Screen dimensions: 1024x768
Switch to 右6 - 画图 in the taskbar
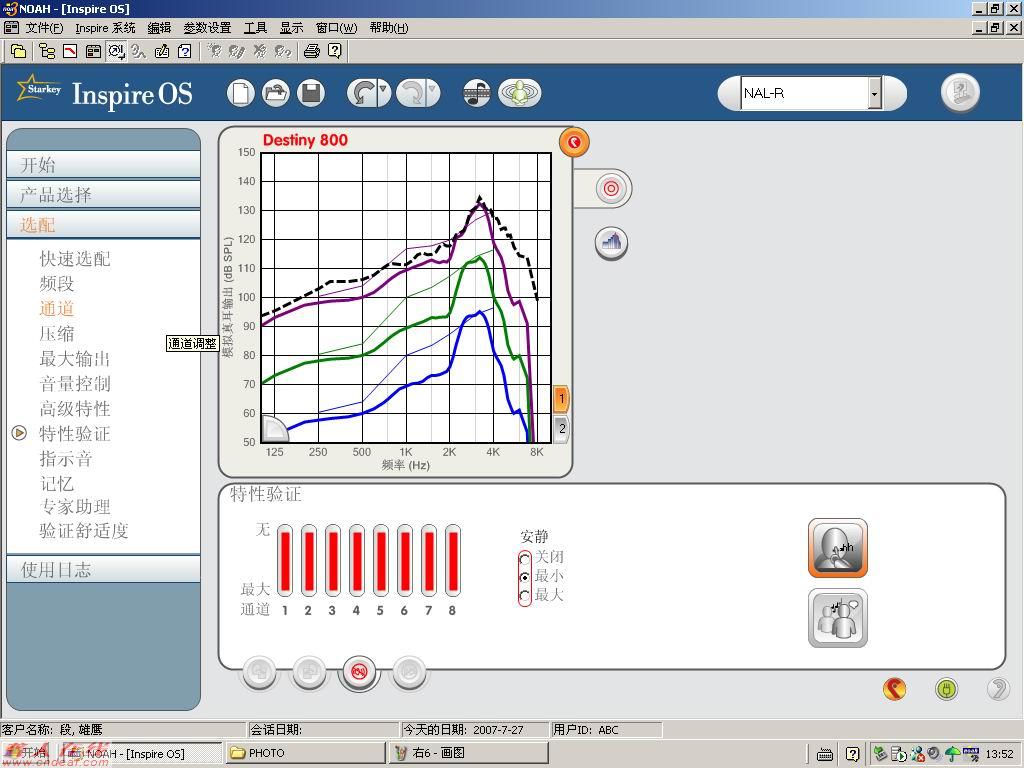(x=468, y=753)
